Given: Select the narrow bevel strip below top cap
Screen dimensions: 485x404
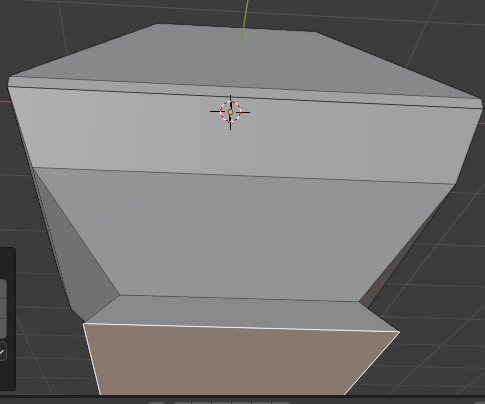Looking at the screenshot, I should [245, 92].
